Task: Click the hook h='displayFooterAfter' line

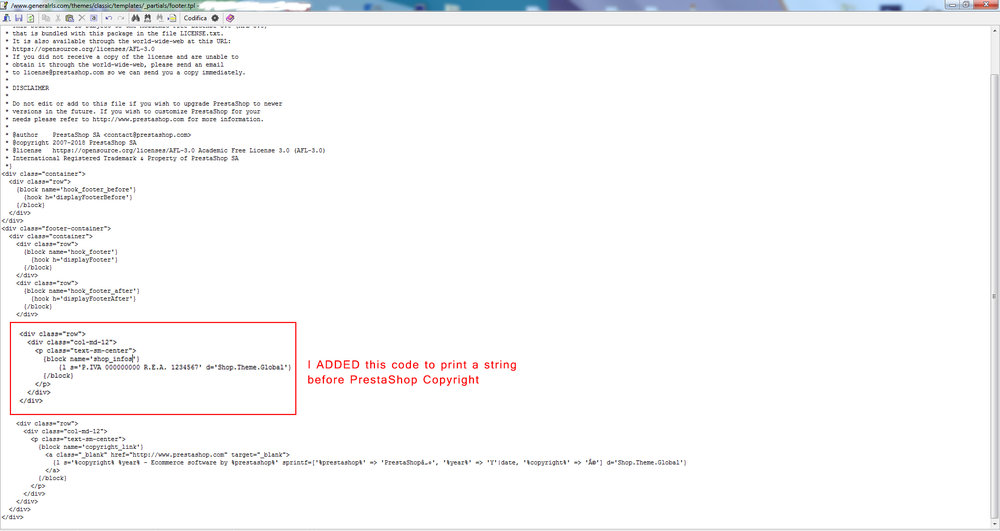Action: 84,298
